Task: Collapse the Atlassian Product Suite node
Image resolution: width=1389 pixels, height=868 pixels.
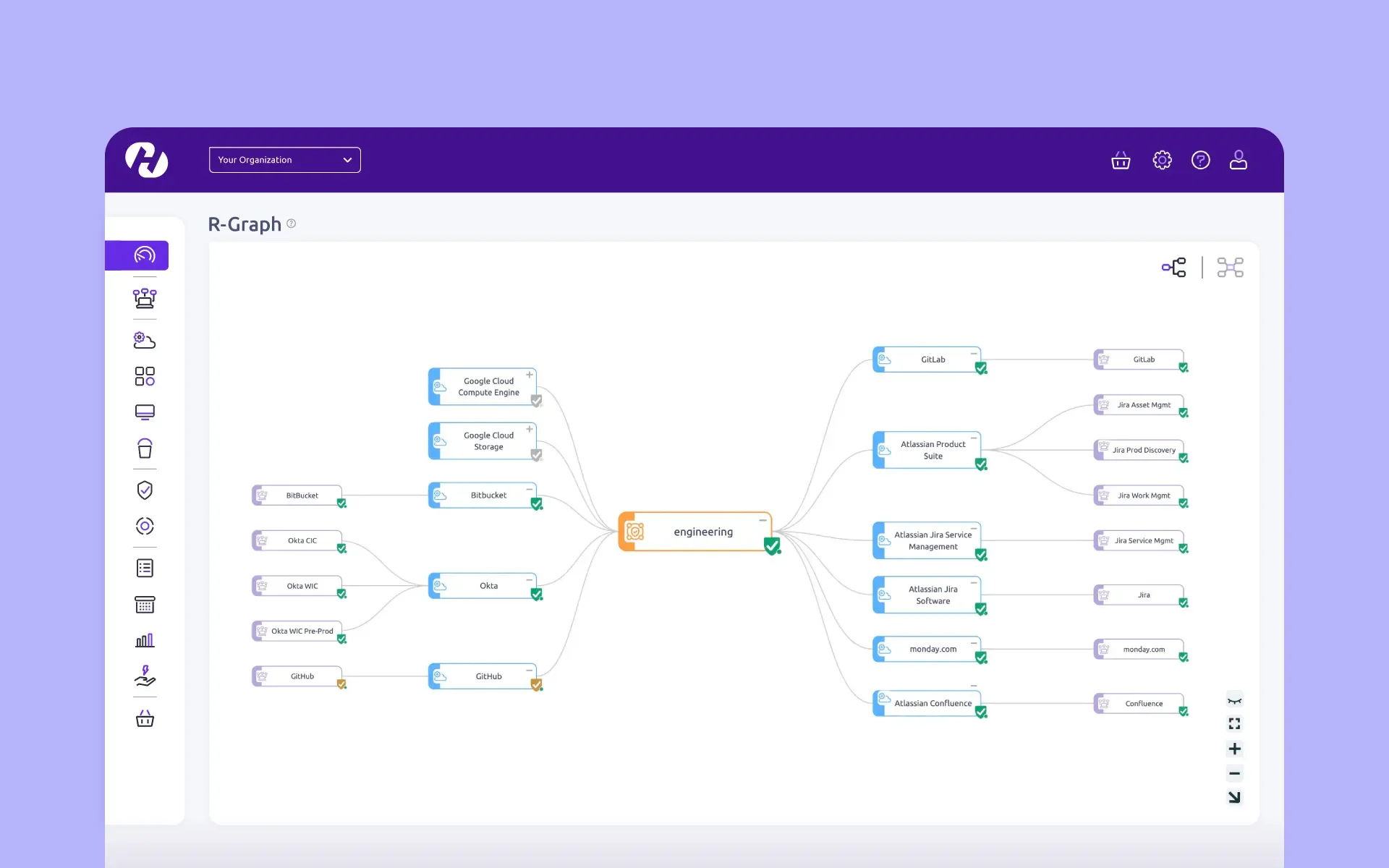Action: [x=974, y=438]
